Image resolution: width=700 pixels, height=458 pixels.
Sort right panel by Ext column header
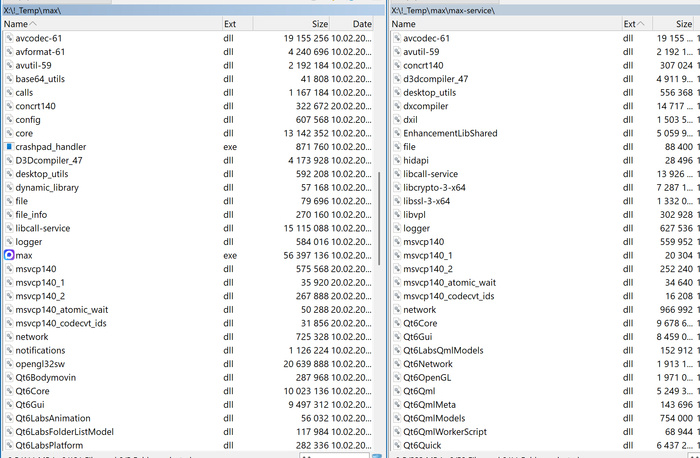pos(637,24)
